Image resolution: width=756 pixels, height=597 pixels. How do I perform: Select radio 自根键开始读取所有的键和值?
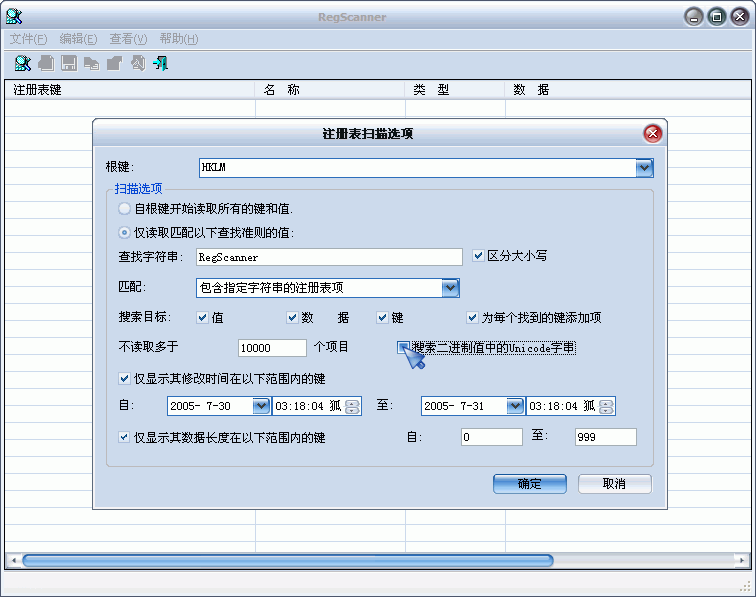click(x=124, y=209)
